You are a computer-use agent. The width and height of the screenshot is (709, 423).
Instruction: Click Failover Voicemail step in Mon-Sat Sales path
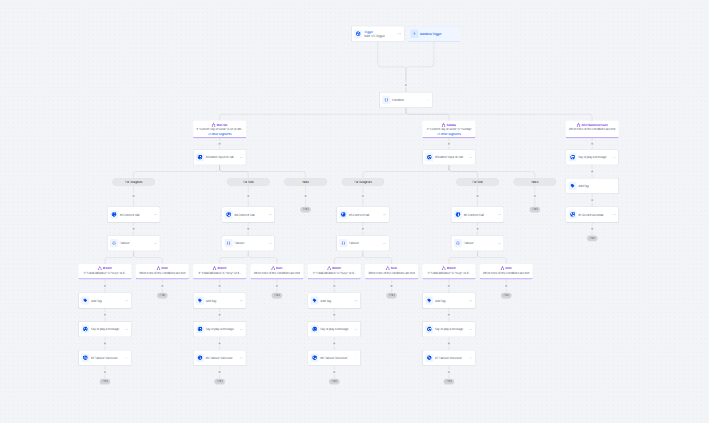click(220, 357)
